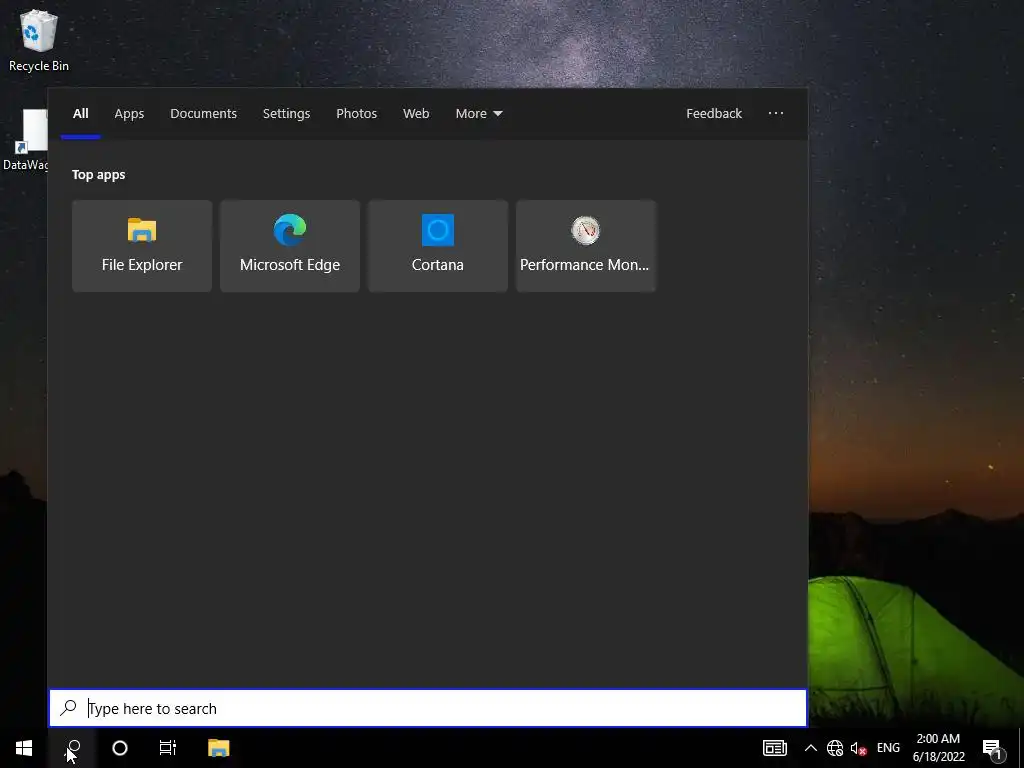Viewport: 1024px width, 768px height.
Task: Open the network globe tray icon
Action: 835,748
